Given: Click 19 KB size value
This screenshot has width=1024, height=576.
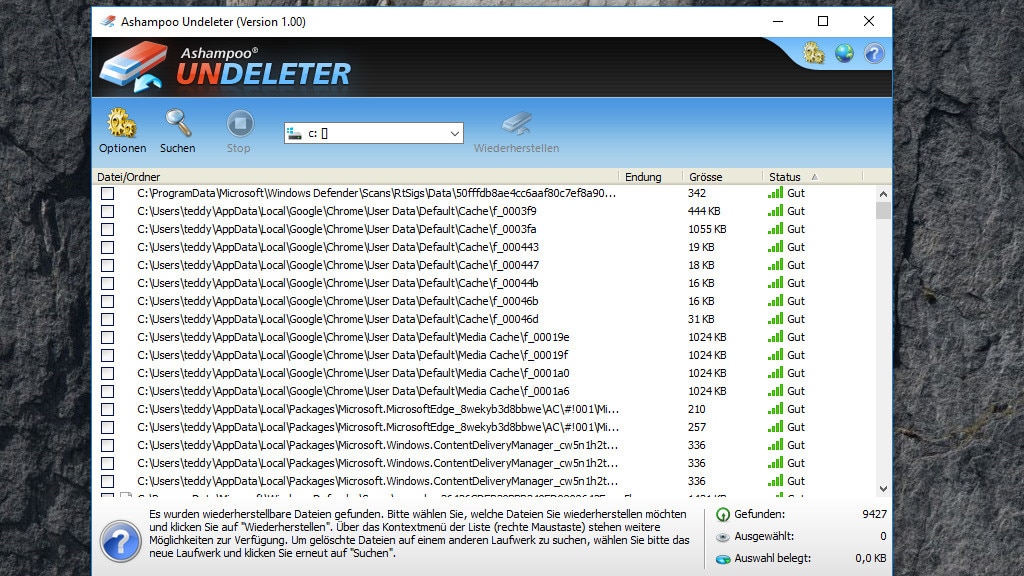Looking at the screenshot, I should click(x=701, y=247).
